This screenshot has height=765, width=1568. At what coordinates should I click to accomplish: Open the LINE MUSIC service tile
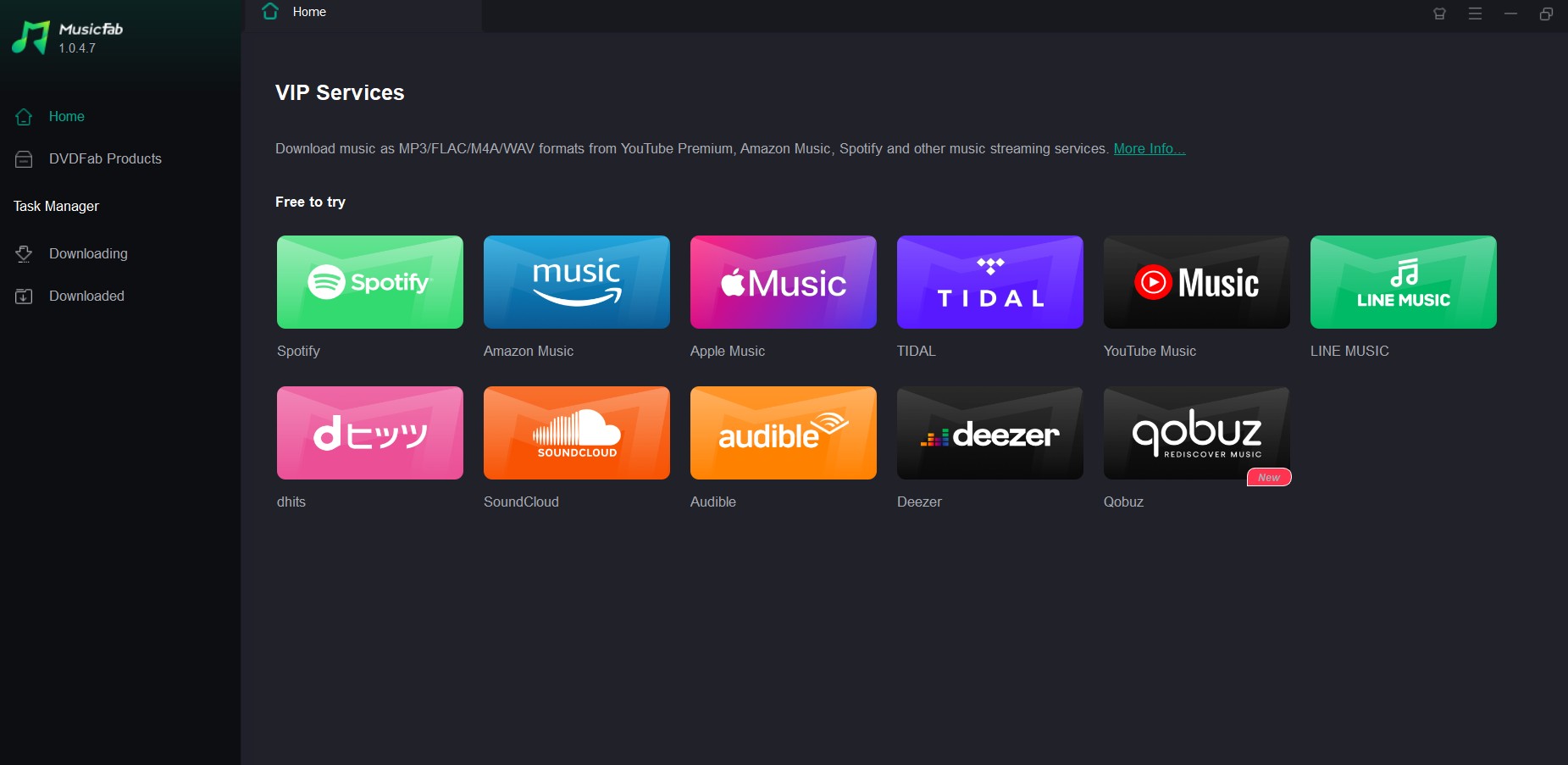[1404, 282]
